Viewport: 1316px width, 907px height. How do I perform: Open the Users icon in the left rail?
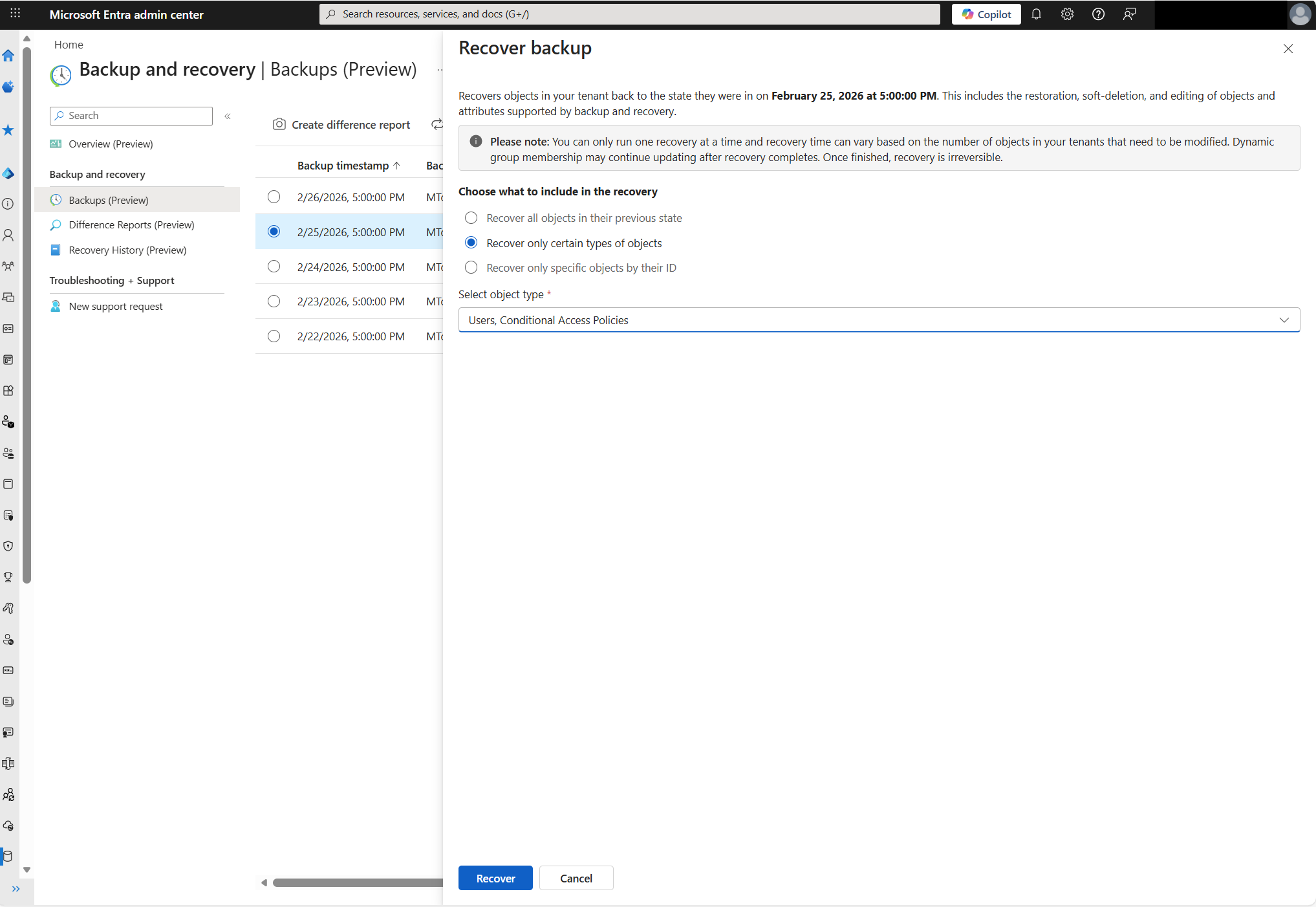click(x=8, y=235)
